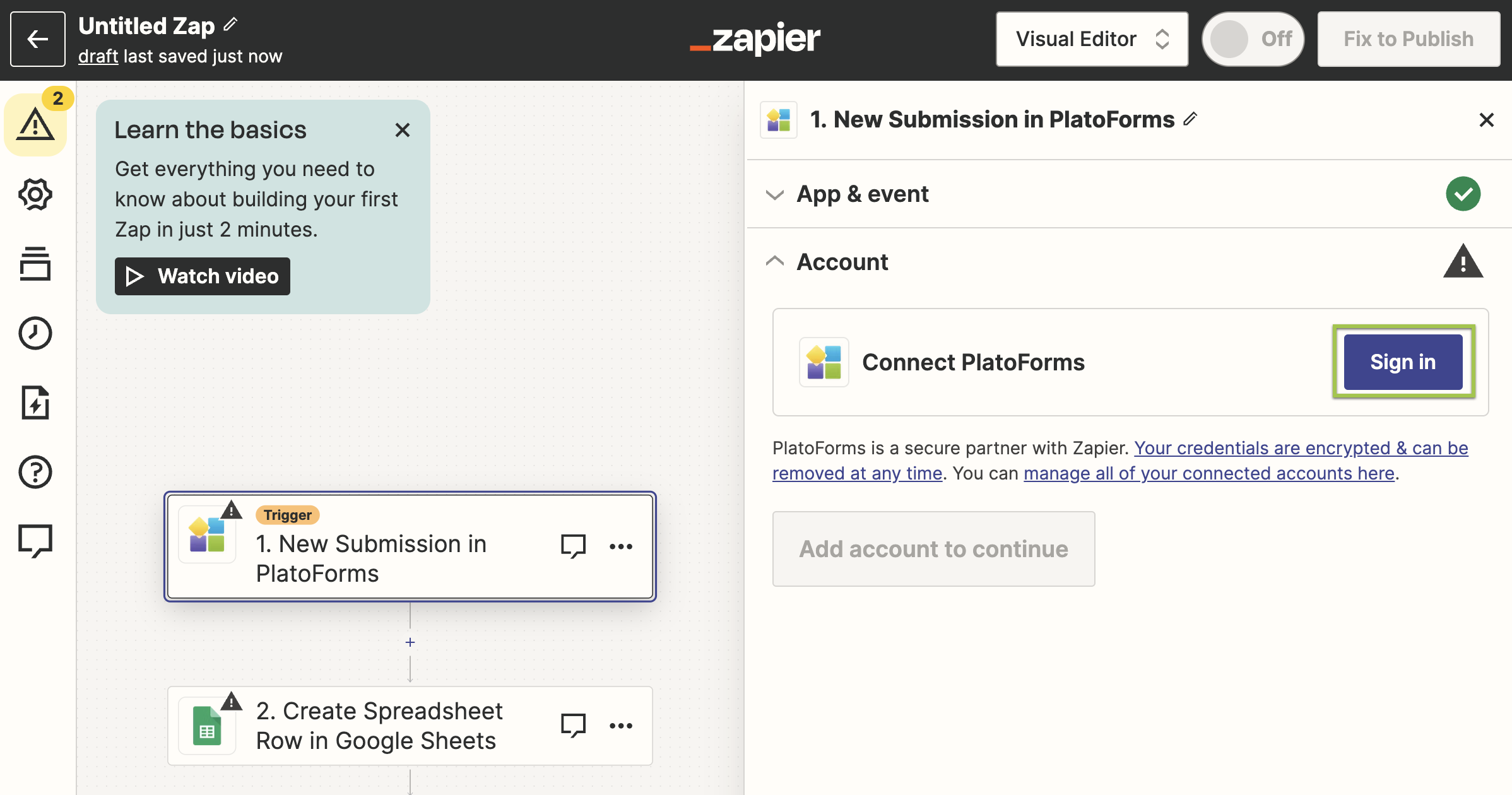
Task: Open more options for Google Sheets step
Action: pos(621,726)
